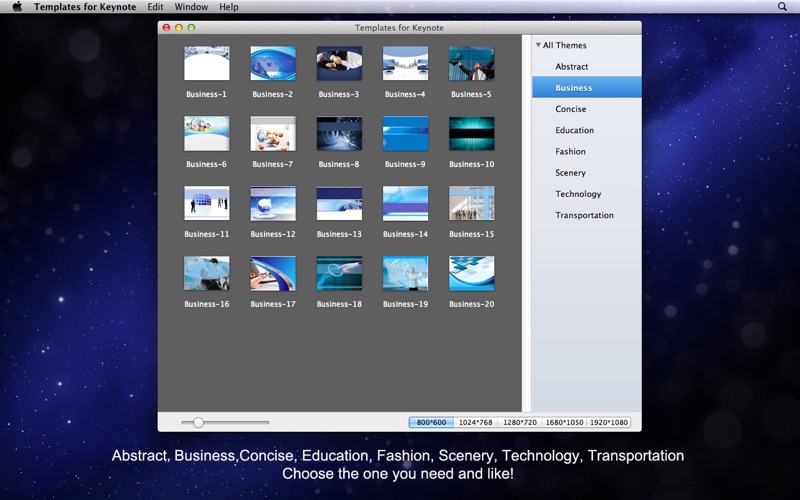800x500 pixels.
Task: Collapse the All Themes disclosure triangle
Action: (538, 45)
